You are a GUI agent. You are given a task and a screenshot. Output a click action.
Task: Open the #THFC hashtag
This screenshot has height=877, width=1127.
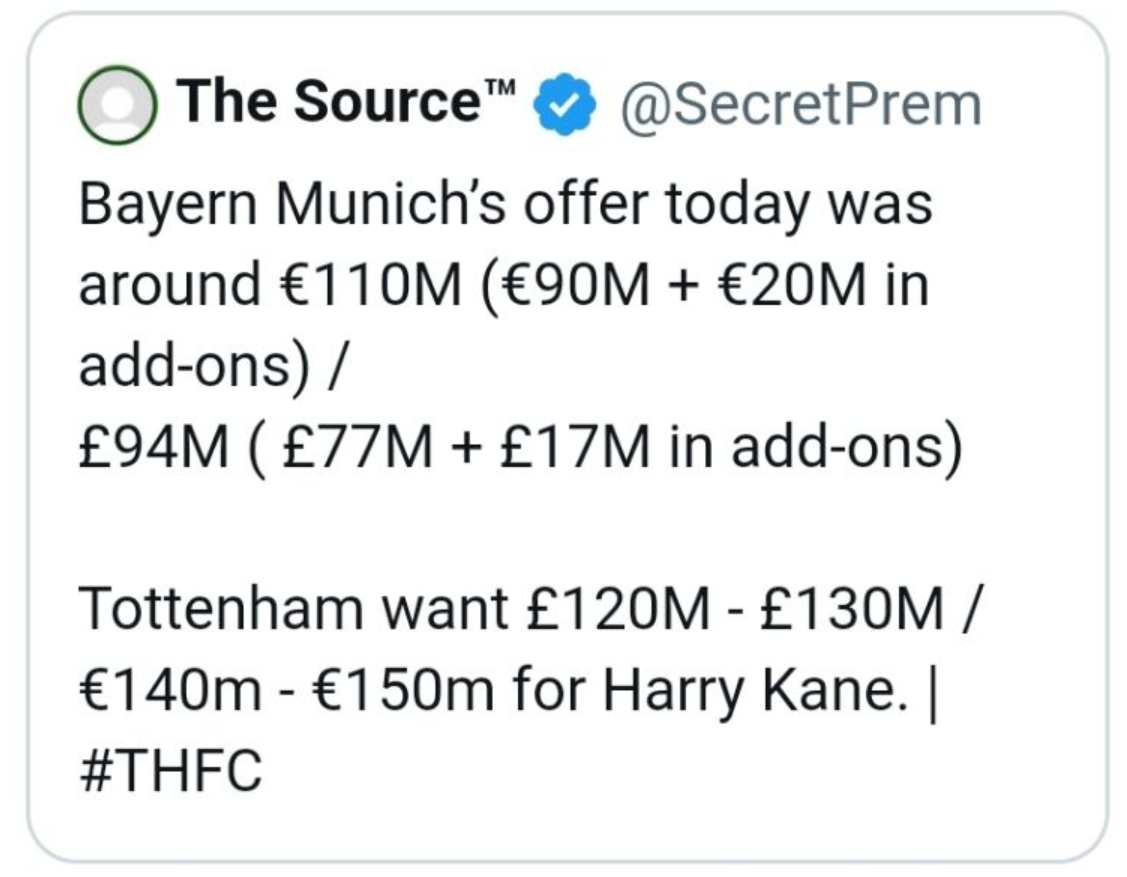(169, 770)
